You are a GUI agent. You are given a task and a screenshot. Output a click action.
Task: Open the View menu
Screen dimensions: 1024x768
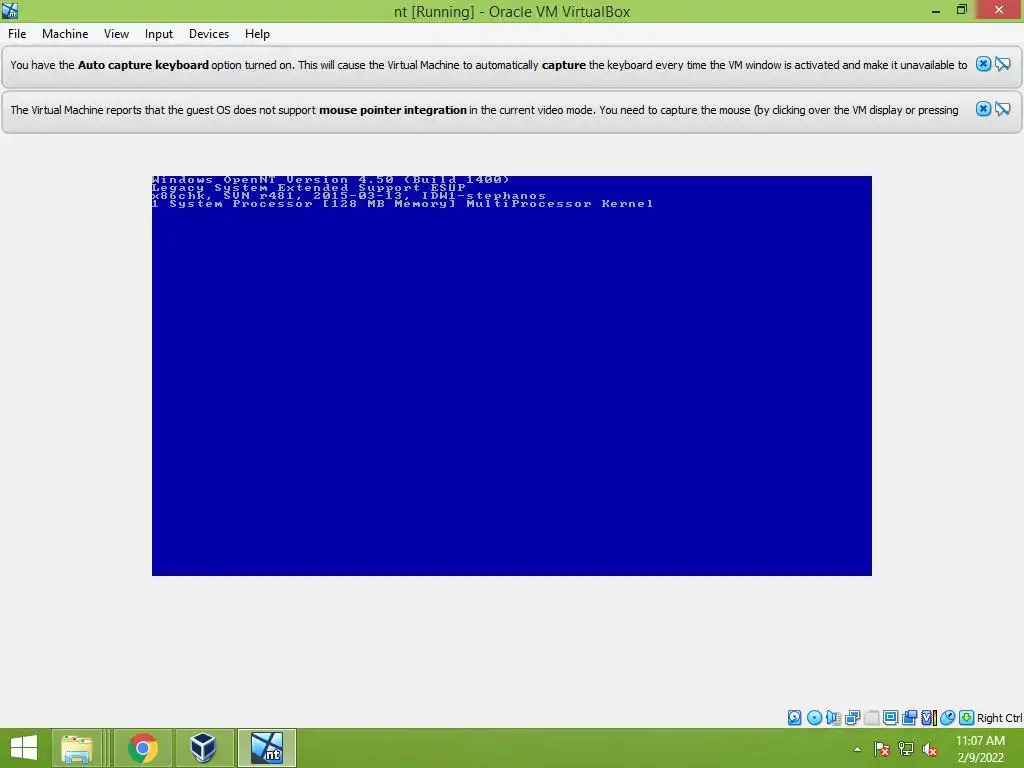coord(116,34)
